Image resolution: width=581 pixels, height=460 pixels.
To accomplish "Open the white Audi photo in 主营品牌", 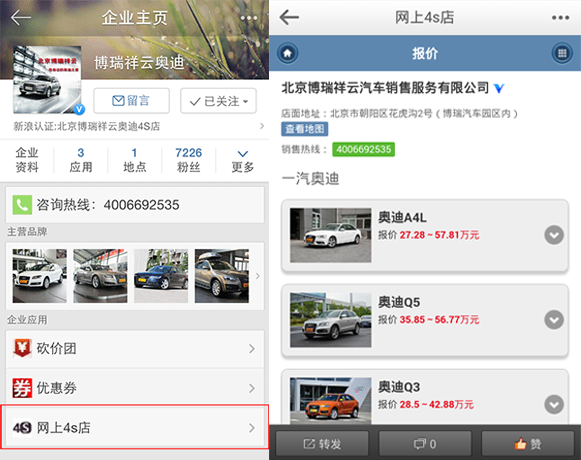I will point(40,276).
